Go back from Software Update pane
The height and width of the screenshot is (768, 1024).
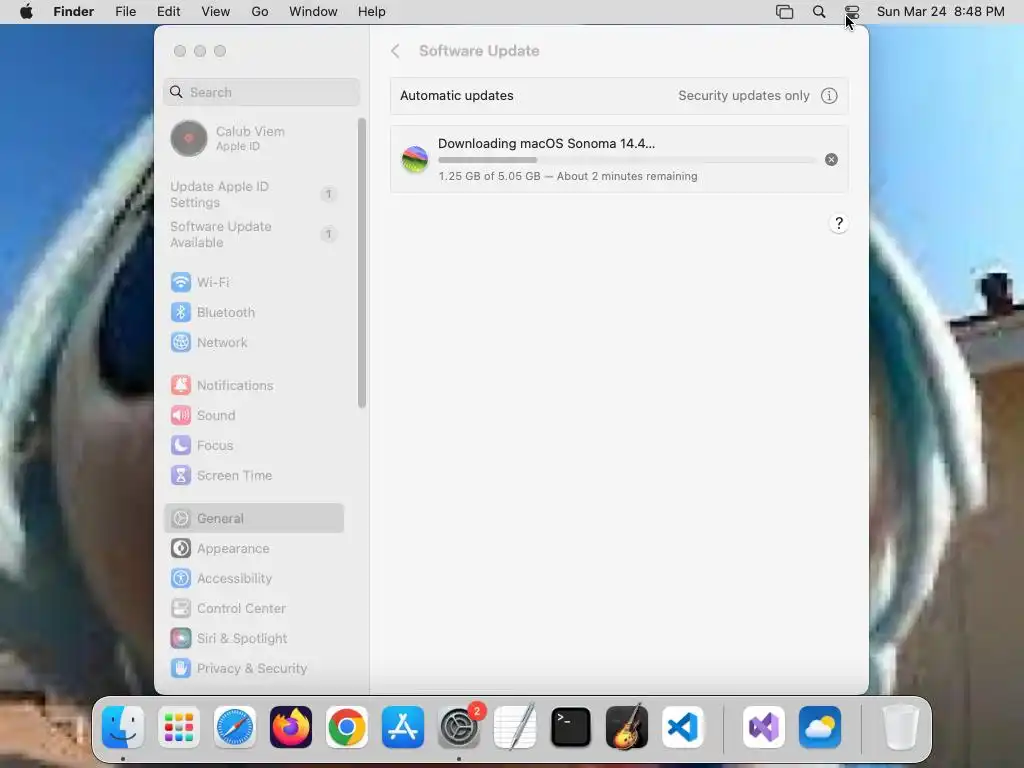coord(395,51)
